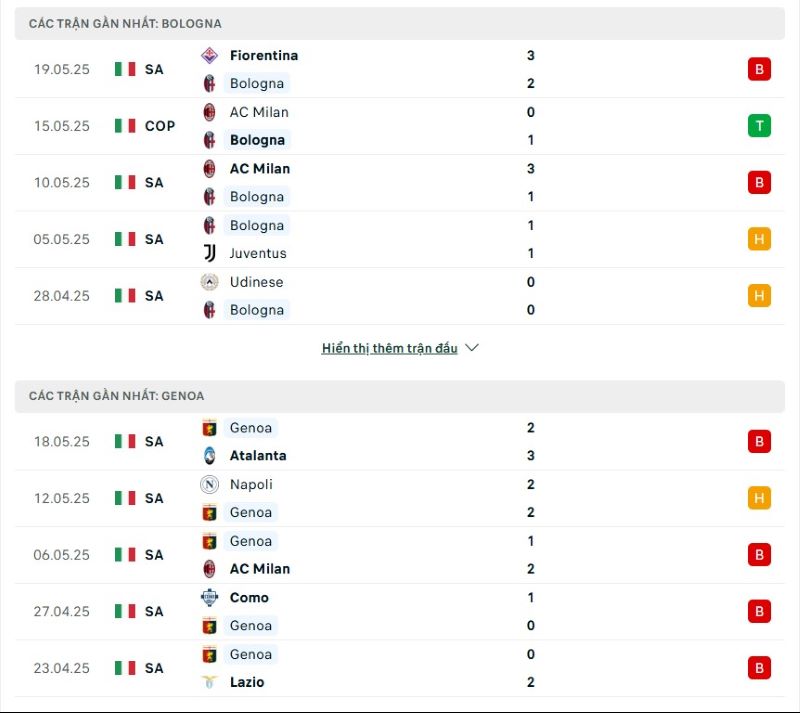Image resolution: width=800 pixels, height=713 pixels.
Task: Open the Hiển thị thêm trận đấu link
Action: (x=389, y=348)
